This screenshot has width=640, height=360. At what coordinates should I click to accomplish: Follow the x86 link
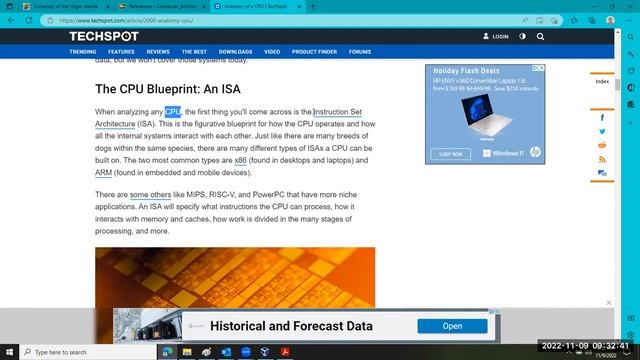pyautogui.click(x=240, y=160)
